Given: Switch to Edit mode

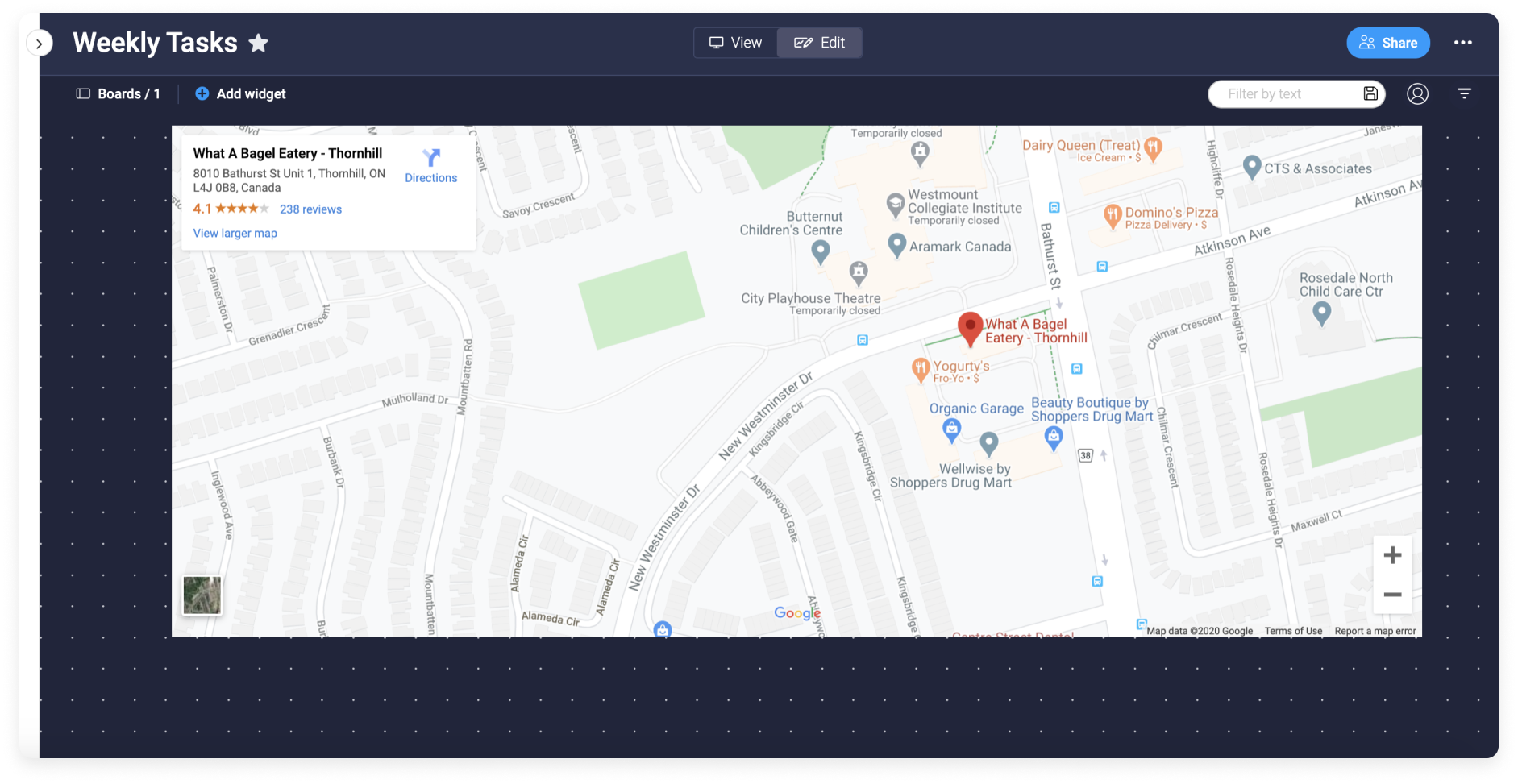Looking at the screenshot, I should point(820,43).
